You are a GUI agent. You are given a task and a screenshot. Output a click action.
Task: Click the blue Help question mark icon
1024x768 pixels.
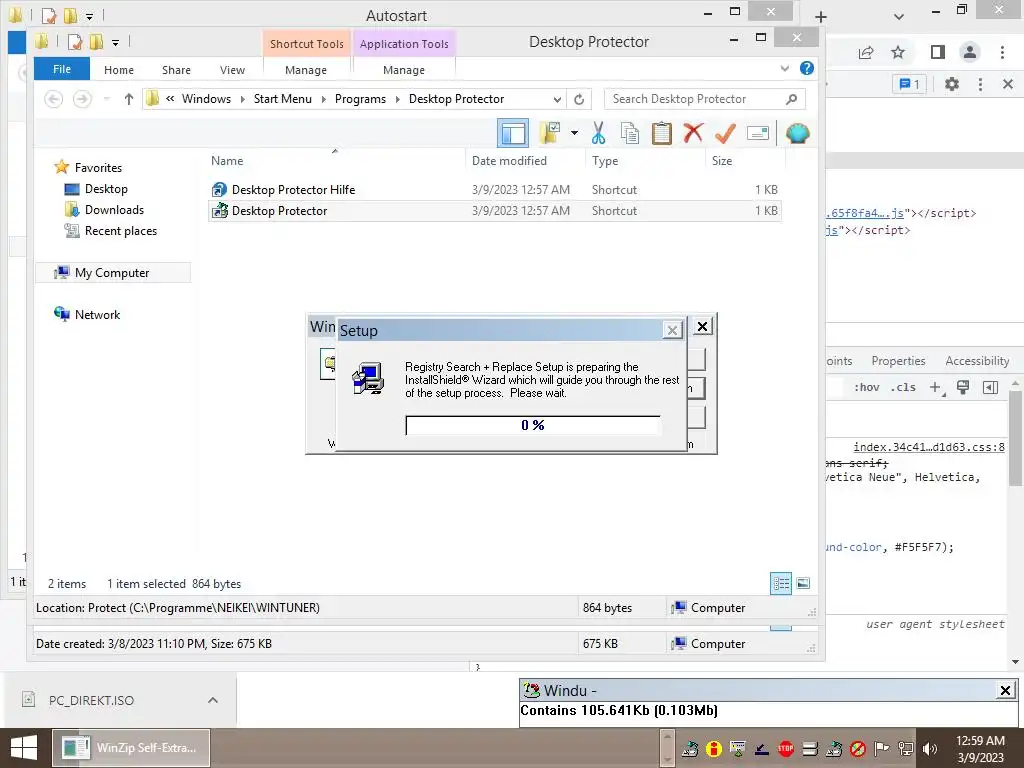point(807,68)
